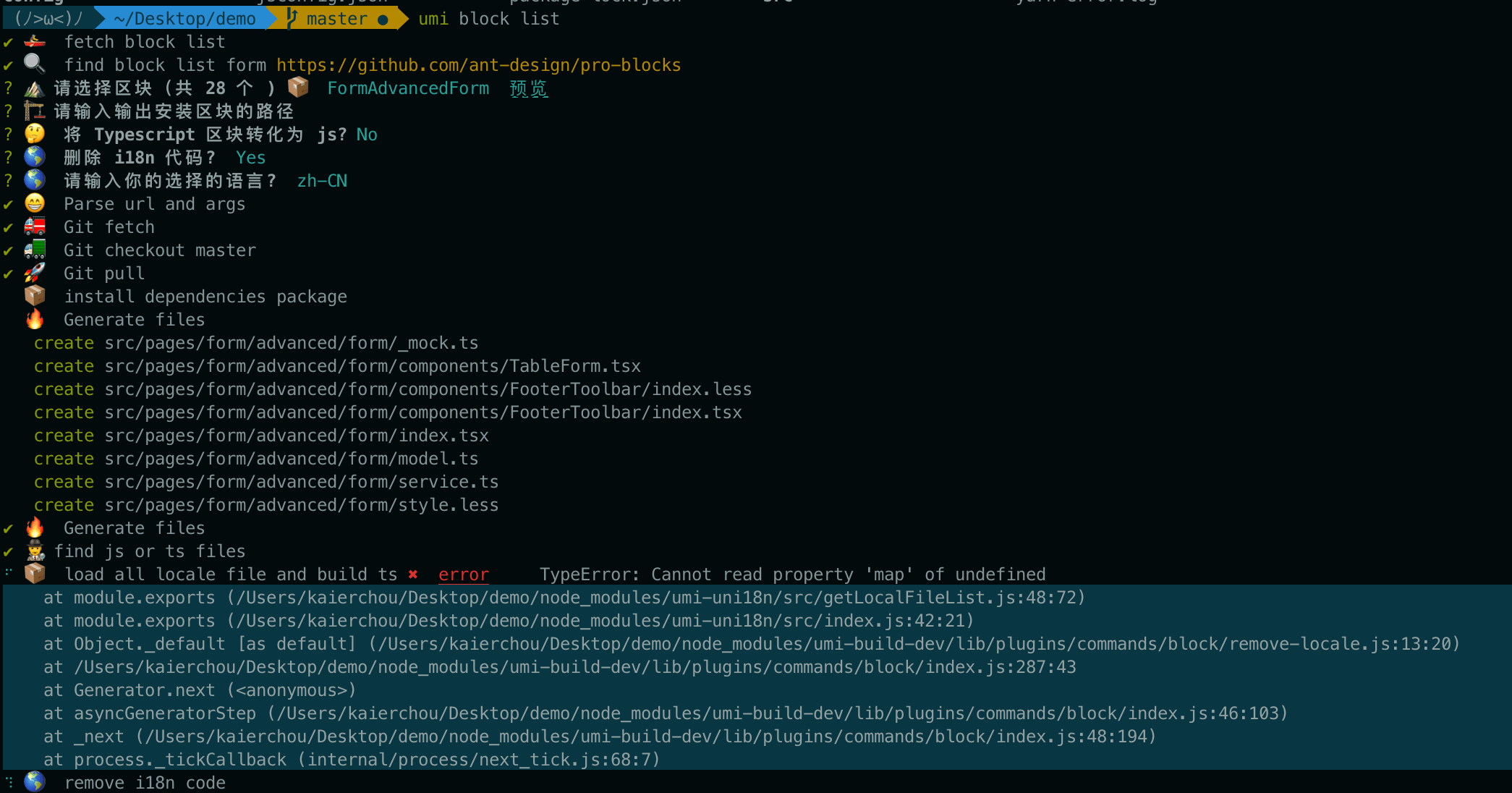Screen dimensions: 1512x793
Task: Click the globe icon beside remove i18n code
Action: click(33, 781)
